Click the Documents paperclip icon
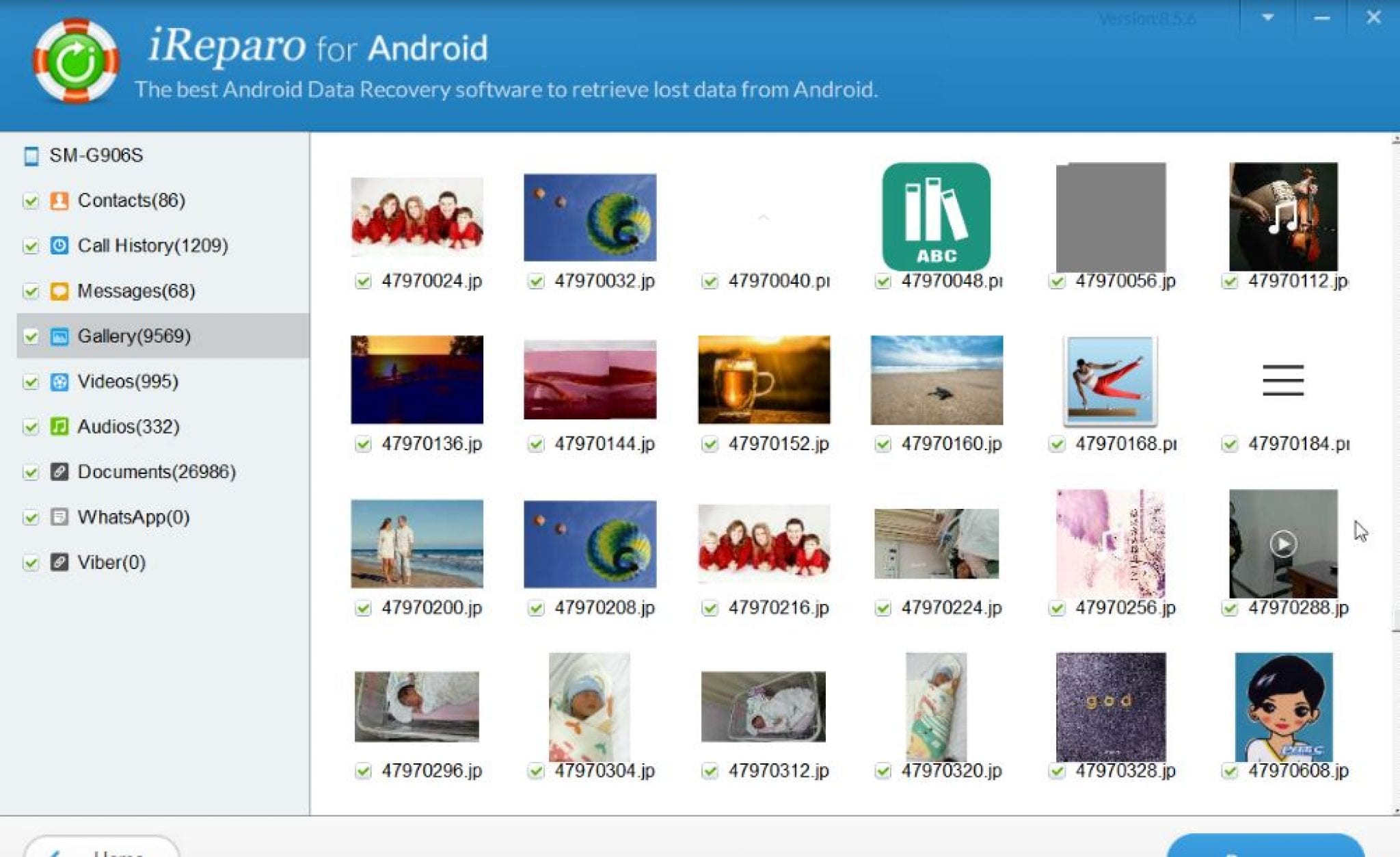Image resolution: width=1400 pixels, height=857 pixels. [x=59, y=472]
